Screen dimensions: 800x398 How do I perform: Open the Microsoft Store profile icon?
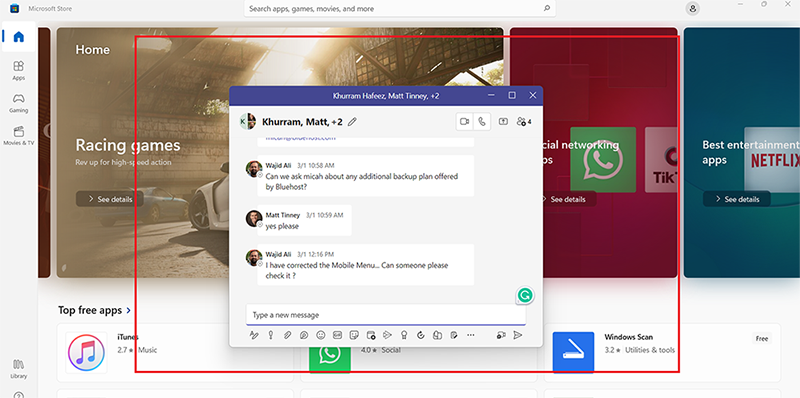pos(692,9)
